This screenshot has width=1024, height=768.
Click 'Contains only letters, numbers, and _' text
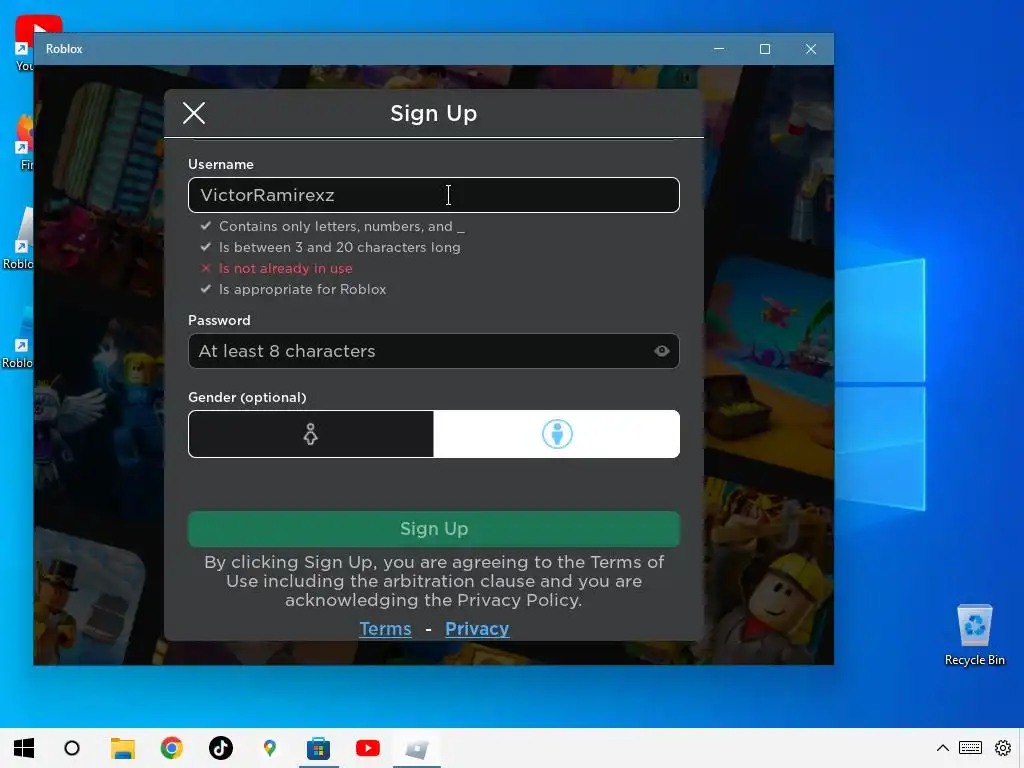pyautogui.click(x=342, y=227)
